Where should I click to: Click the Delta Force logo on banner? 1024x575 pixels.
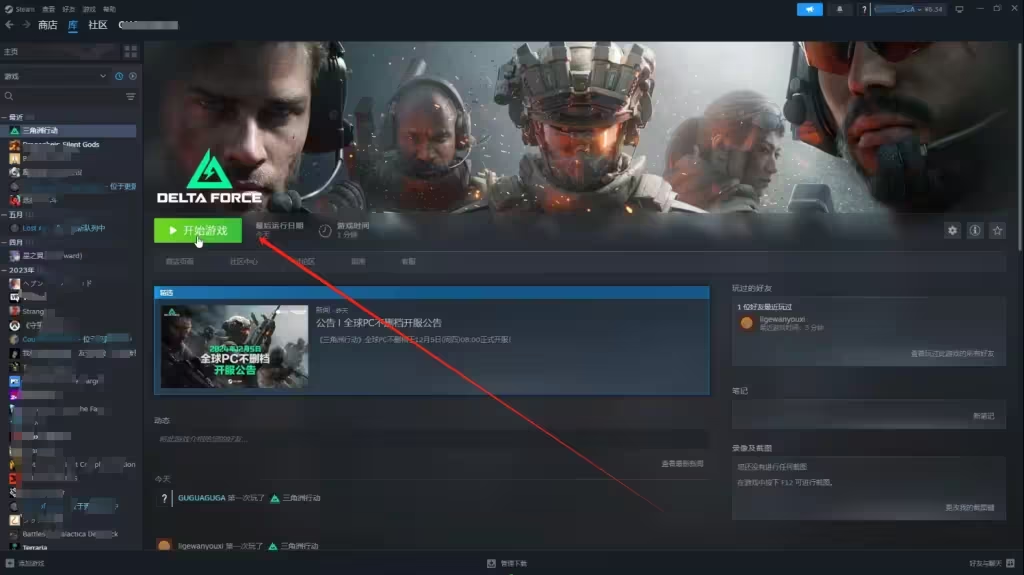click(209, 177)
